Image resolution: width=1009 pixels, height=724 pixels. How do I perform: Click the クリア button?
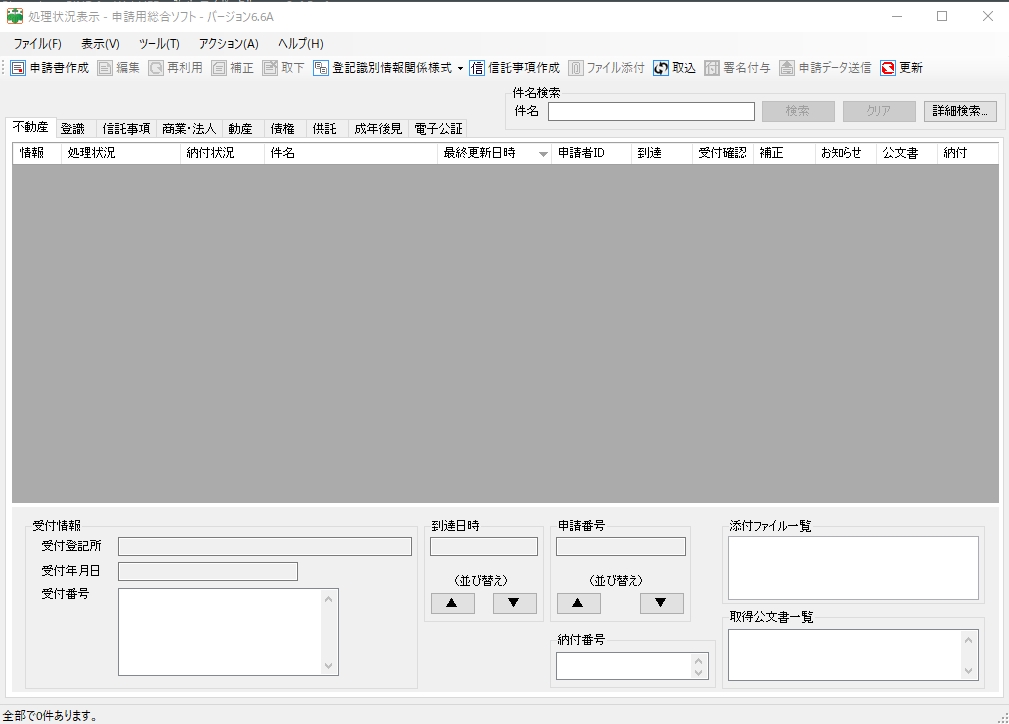879,111
